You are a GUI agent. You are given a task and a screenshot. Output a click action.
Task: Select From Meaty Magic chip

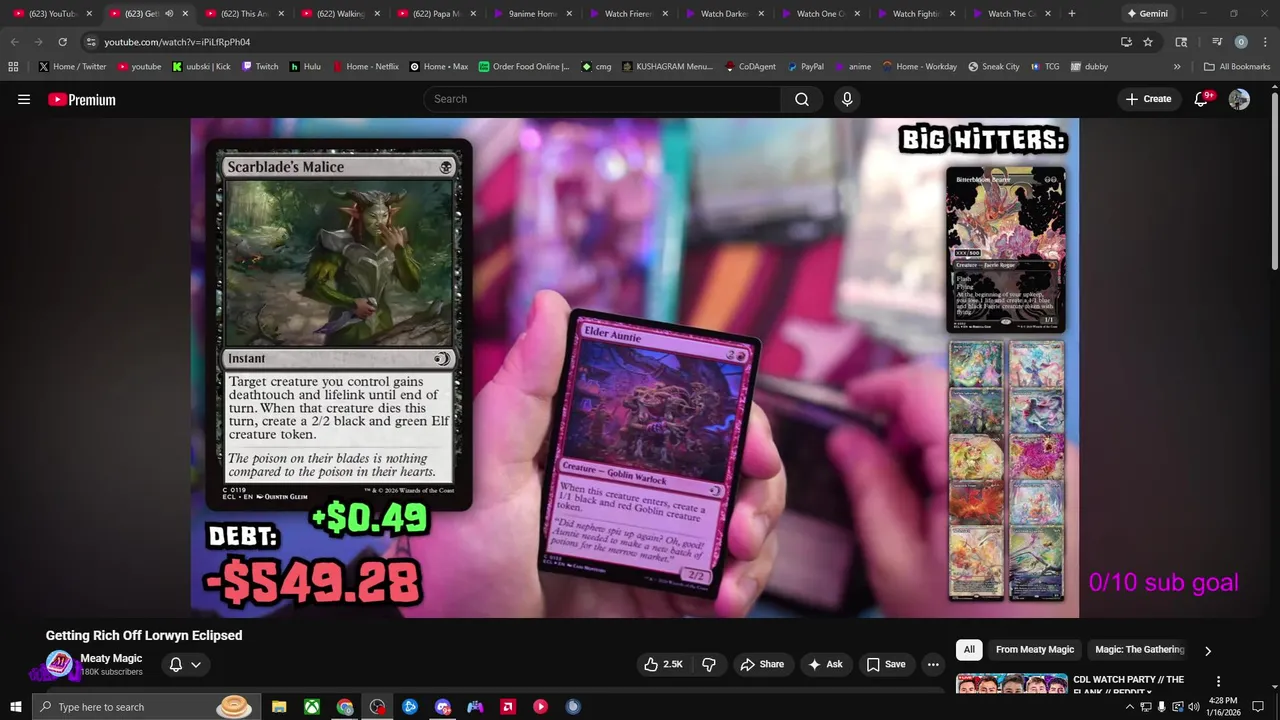1035,650
